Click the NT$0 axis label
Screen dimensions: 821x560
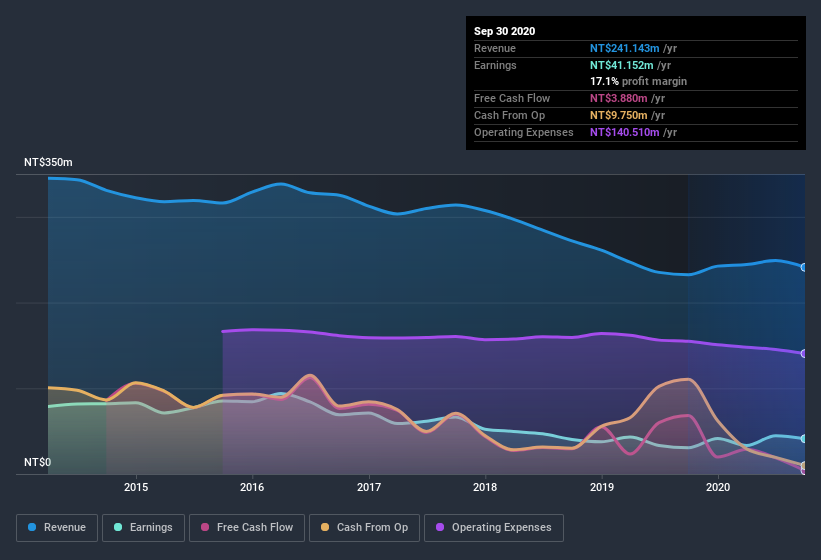click(x=38, y=462)
